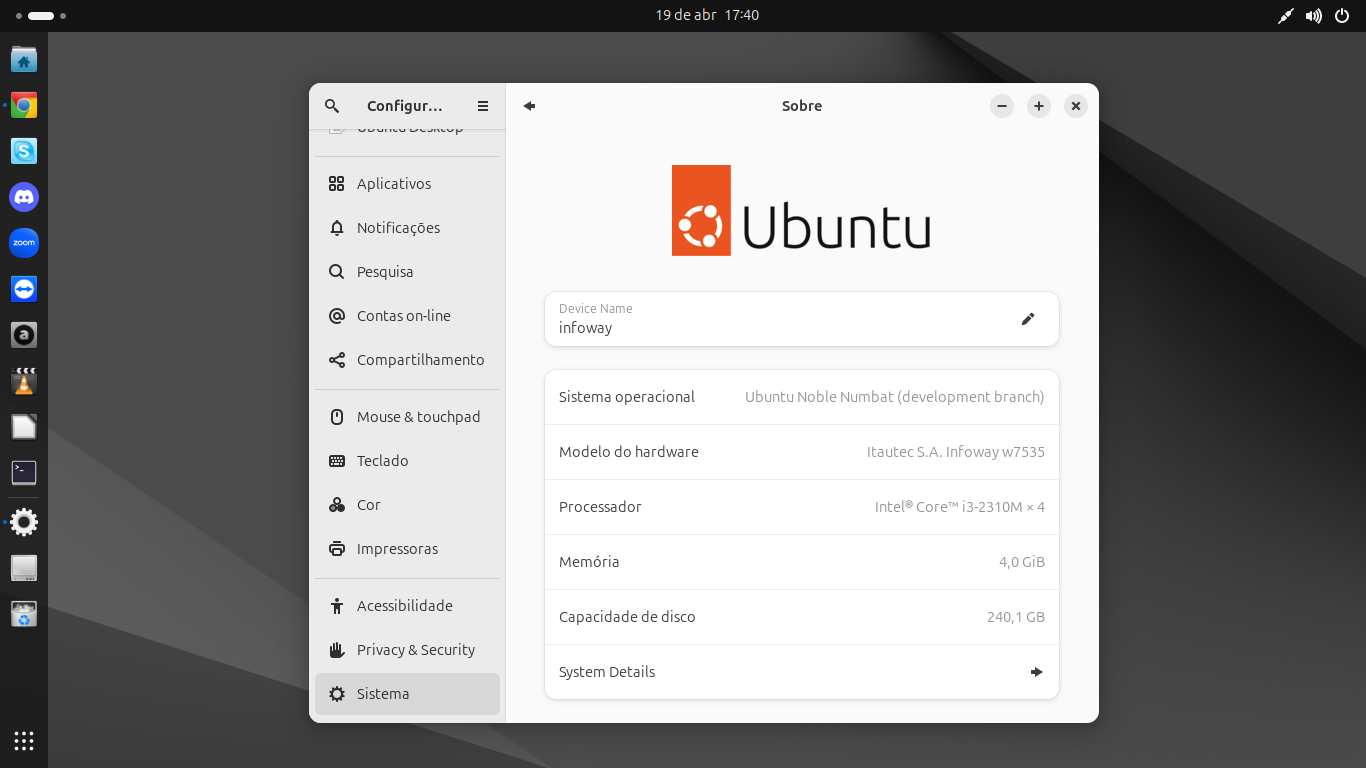Click the search icon in Settings sidebar
This screenshot has height=768, width=1366.
(x=332, y=106)
